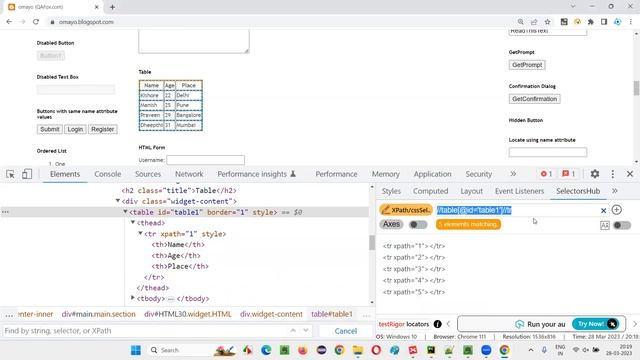640x360 pixels.
Task: Close the DevTools panel
Action: [630, 174]
